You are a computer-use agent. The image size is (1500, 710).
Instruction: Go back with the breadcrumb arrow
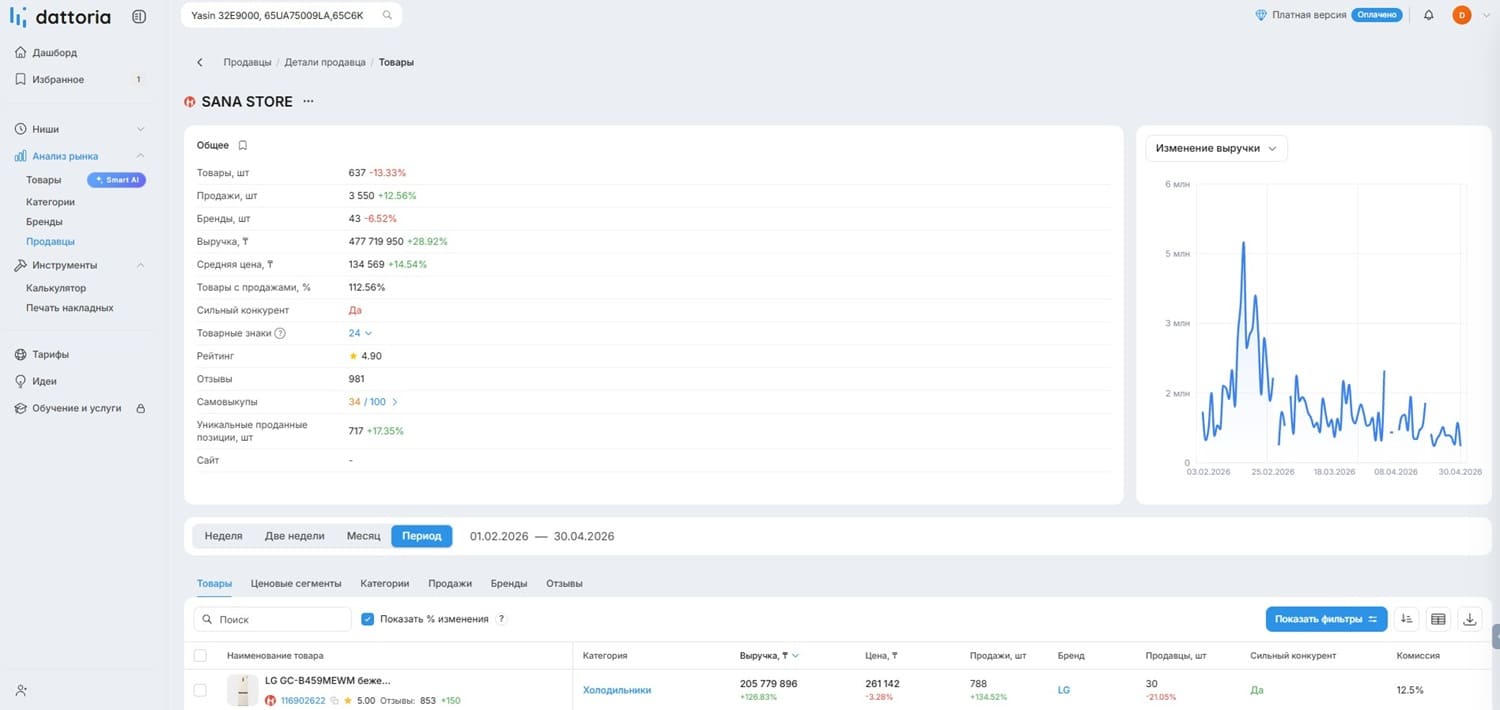(x=200, y=62)
